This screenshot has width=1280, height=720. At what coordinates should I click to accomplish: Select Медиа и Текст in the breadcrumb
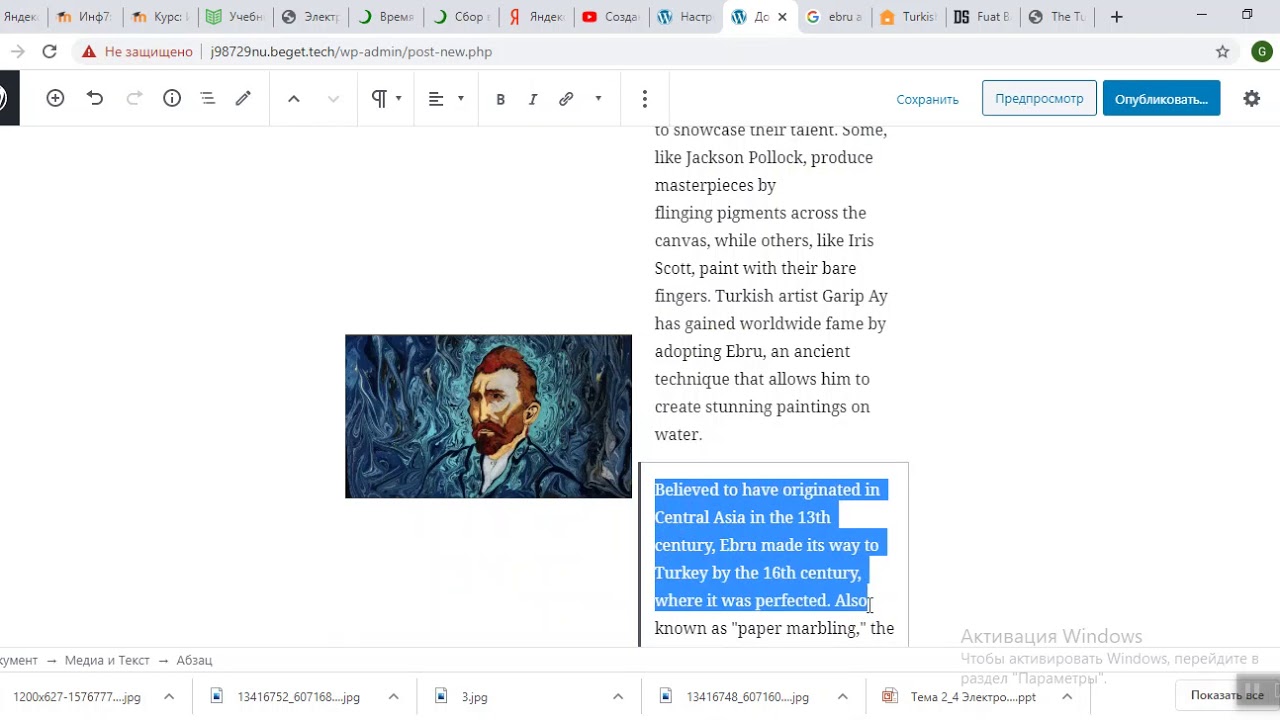click(x=107, y=660)
